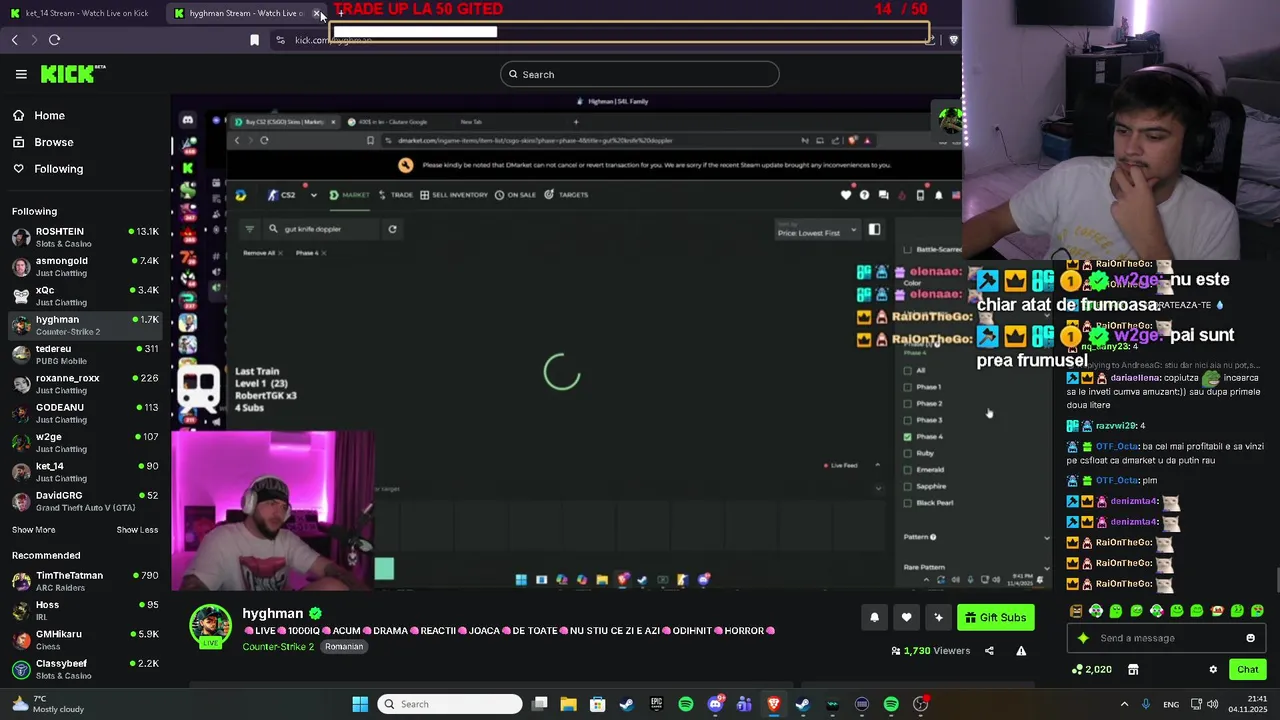Click the channel points 2,020 balance

point(1092,669)
